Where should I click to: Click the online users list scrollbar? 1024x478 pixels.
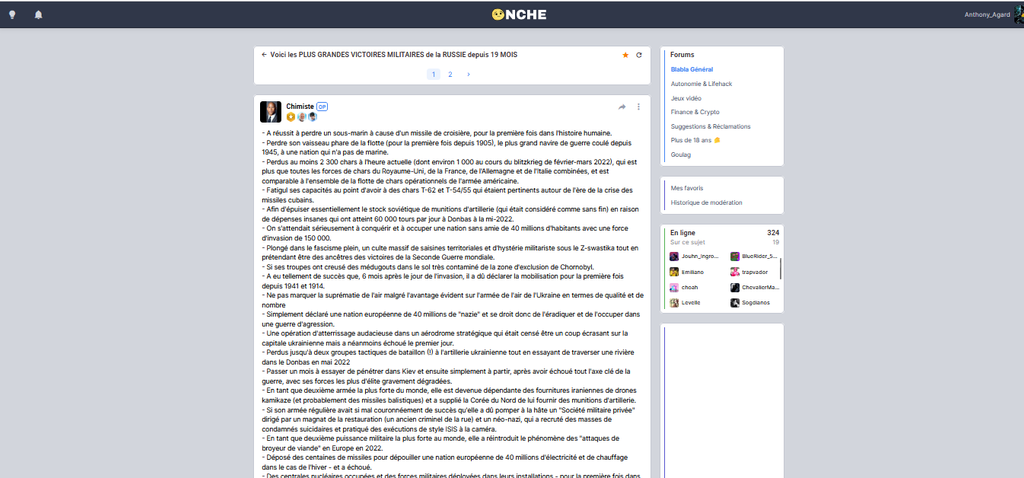point(781,268)
